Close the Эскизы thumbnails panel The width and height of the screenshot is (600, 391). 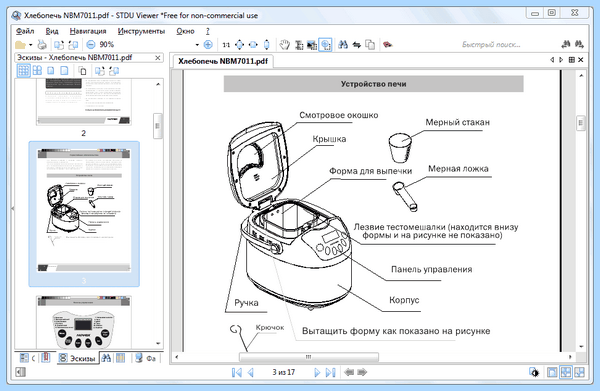click(158, 58)
